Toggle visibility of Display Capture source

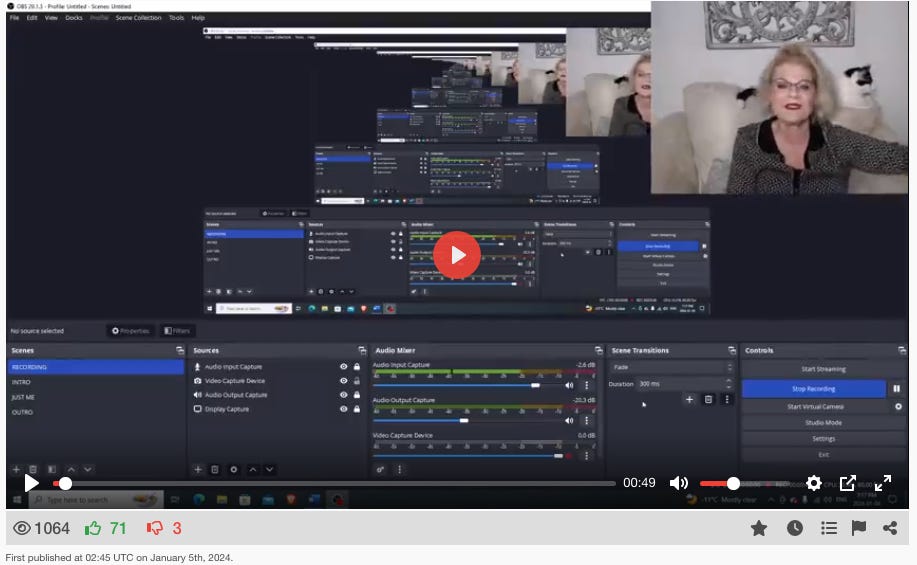pos(343,409)
